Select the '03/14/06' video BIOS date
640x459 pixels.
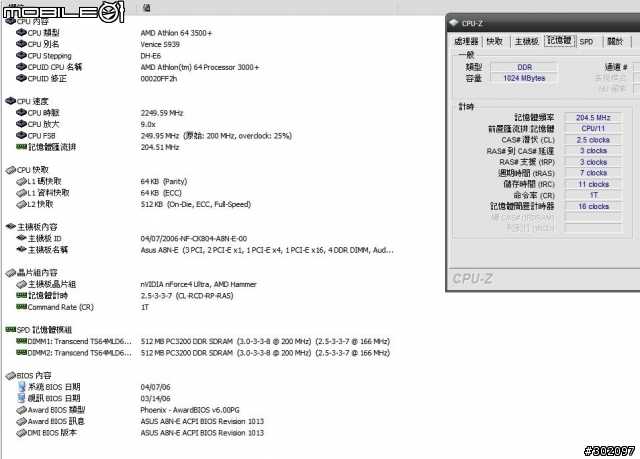point(155,399)
